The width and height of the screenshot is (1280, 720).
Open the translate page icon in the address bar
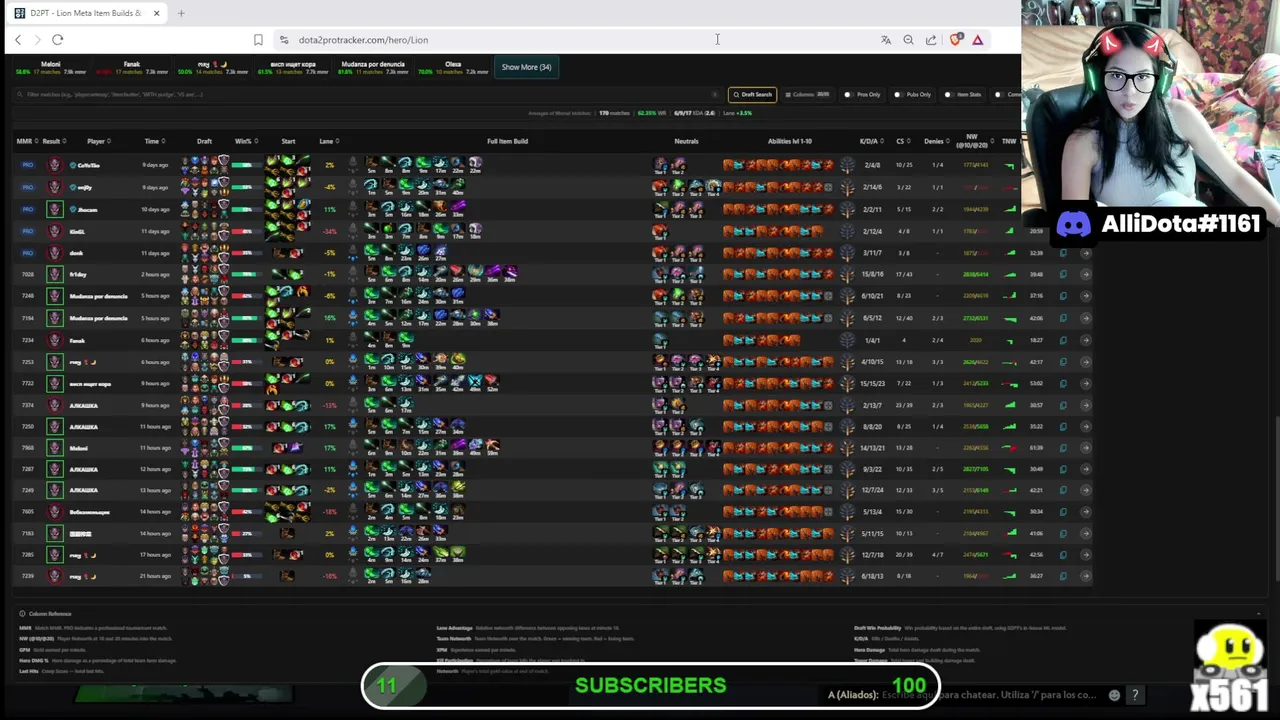click(886, 40)
